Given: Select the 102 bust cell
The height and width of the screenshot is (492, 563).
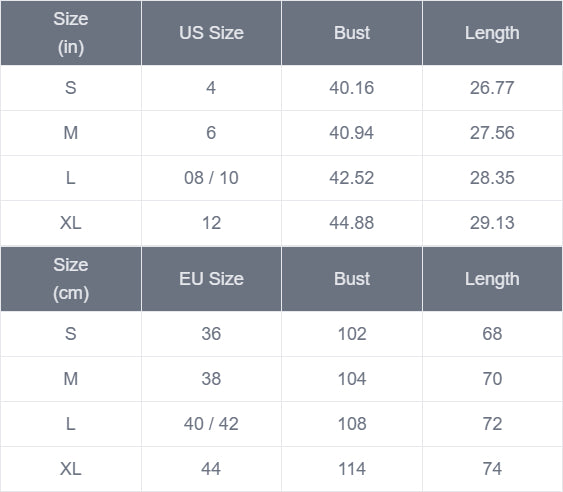Looking at the screenshot, I should click(352, 334).
